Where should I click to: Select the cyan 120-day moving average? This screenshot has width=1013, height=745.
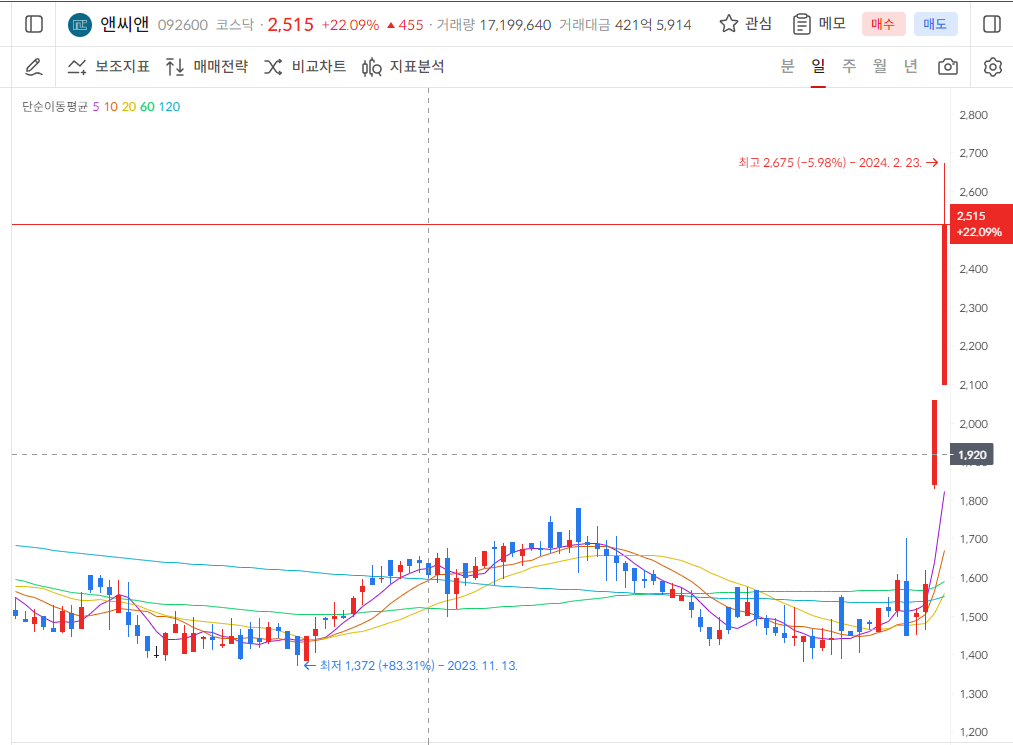pyautogui.click(x=169, y=107)
